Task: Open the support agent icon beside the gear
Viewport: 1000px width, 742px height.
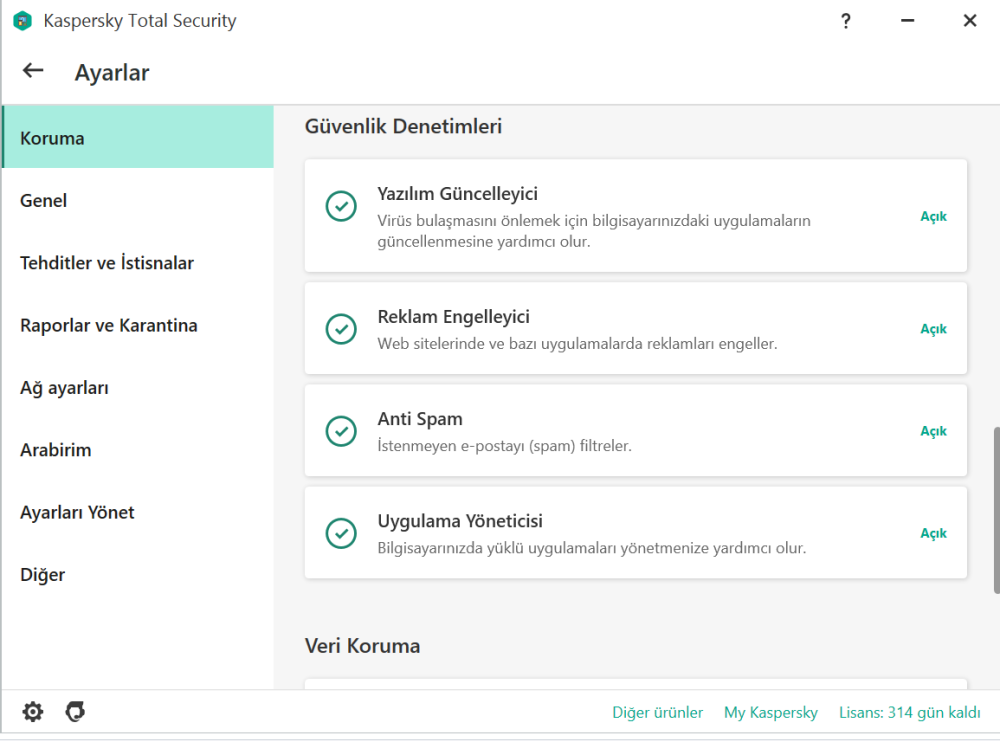Action: click(x=75, y=711)
